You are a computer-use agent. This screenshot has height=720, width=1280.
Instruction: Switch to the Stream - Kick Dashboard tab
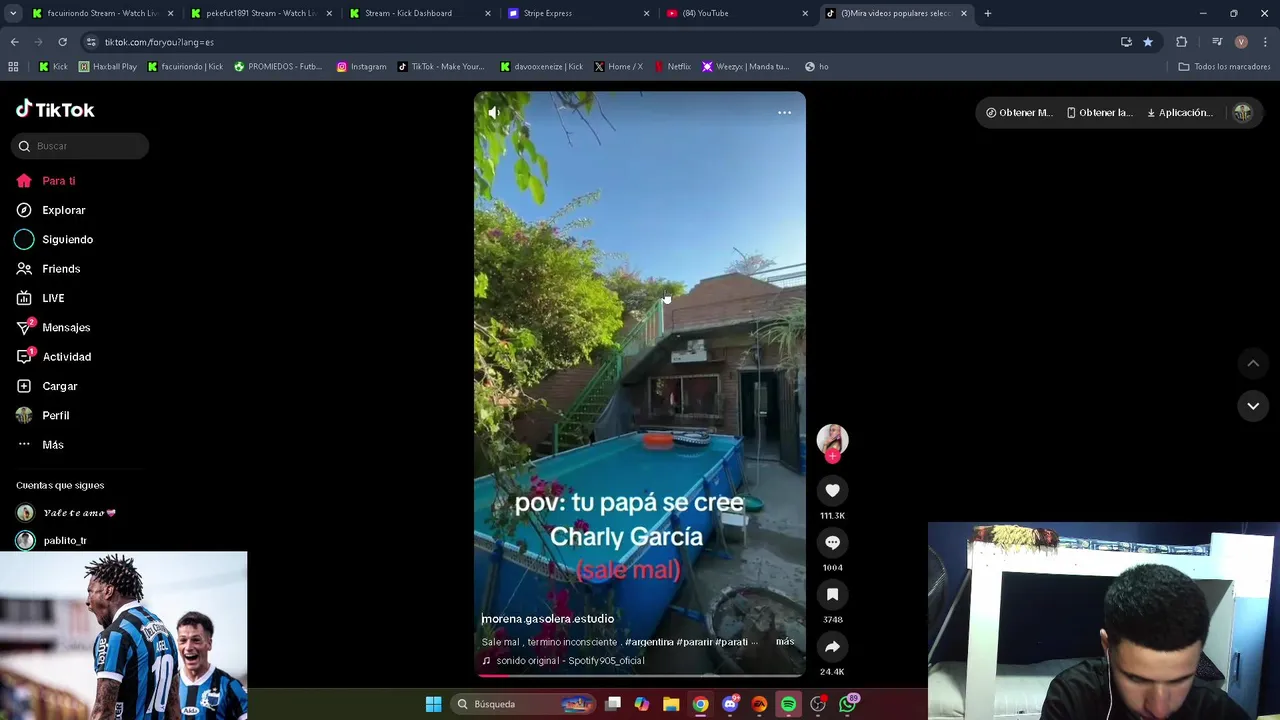click(420, 13)
